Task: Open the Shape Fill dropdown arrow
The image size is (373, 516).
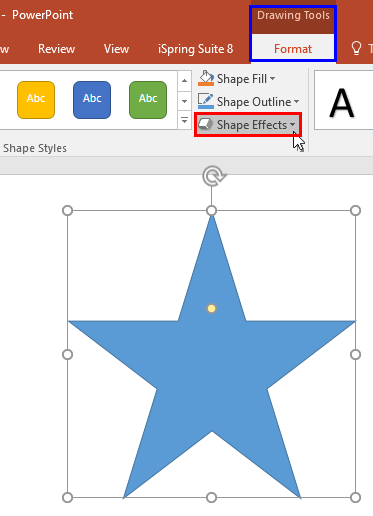Action: tap(273, 79)
